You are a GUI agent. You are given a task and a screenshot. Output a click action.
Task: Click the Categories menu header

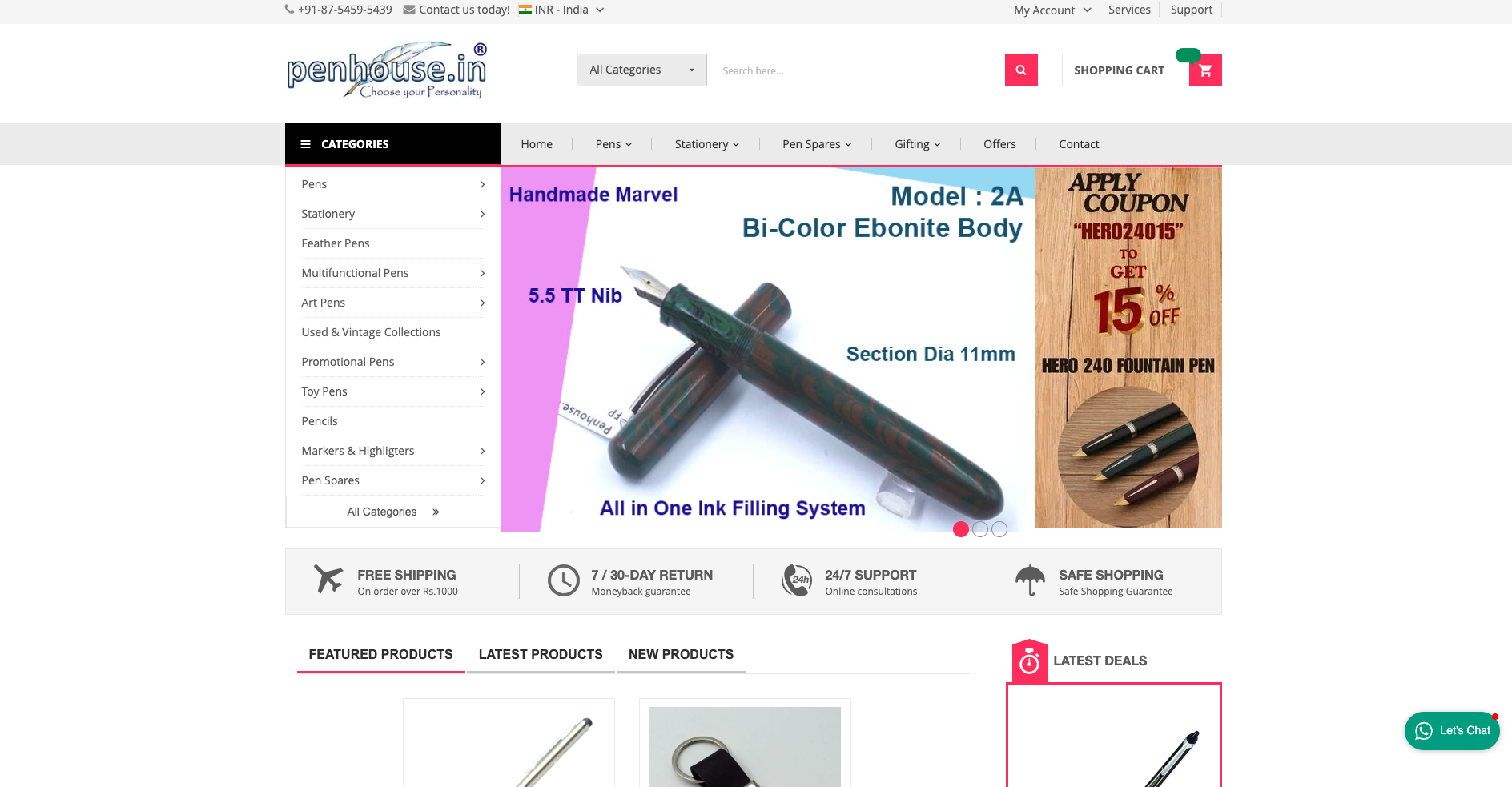click(x=393, y=144)
